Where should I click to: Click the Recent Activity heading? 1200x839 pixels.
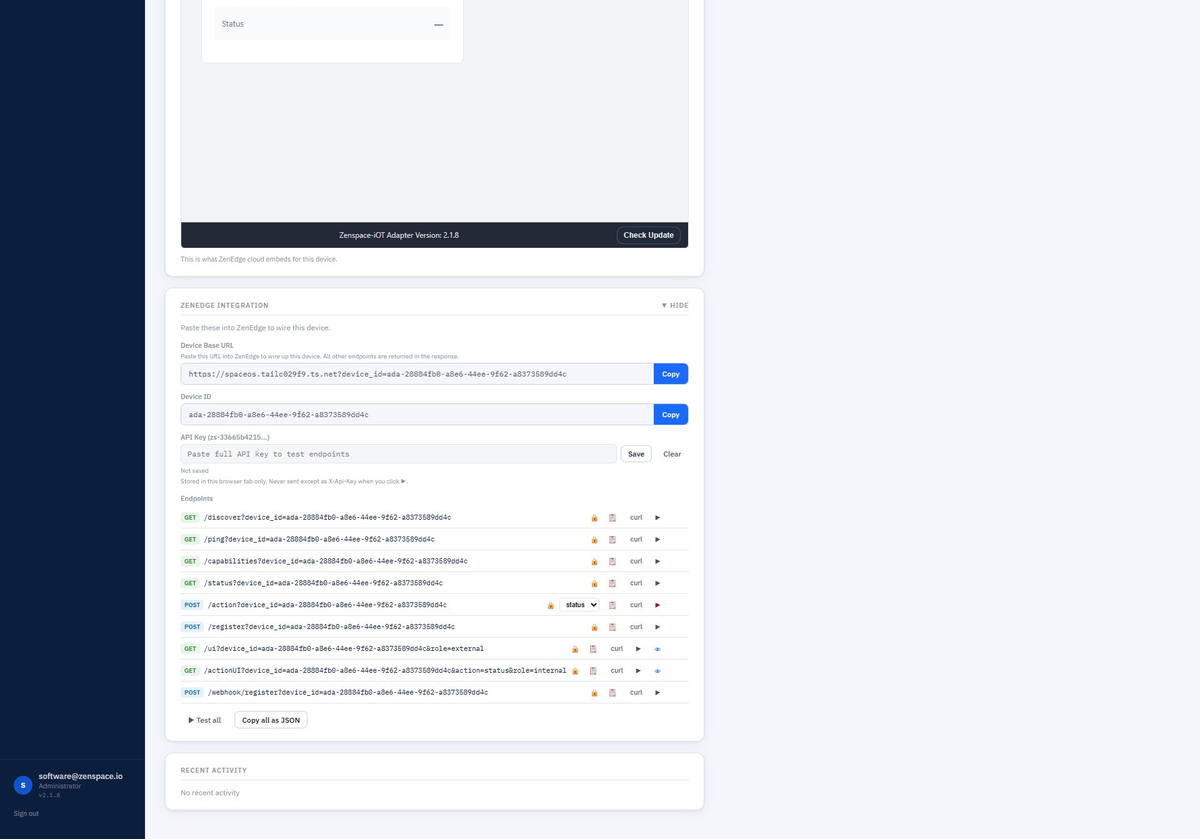pos(214,770)
